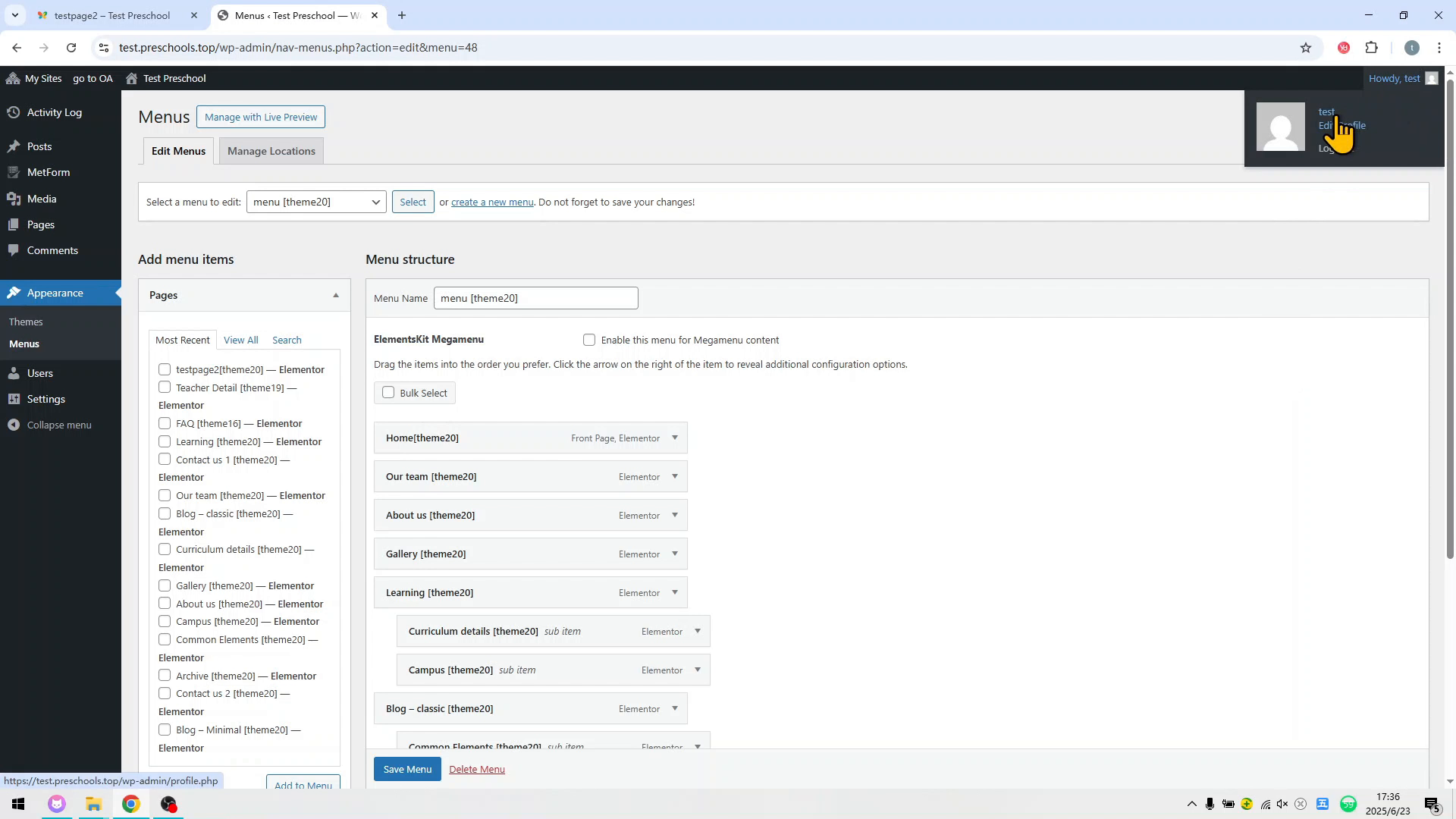Click into the Menu Name input field
Image resolution: width=1456 pixels, height=819 pixels.
535,298
